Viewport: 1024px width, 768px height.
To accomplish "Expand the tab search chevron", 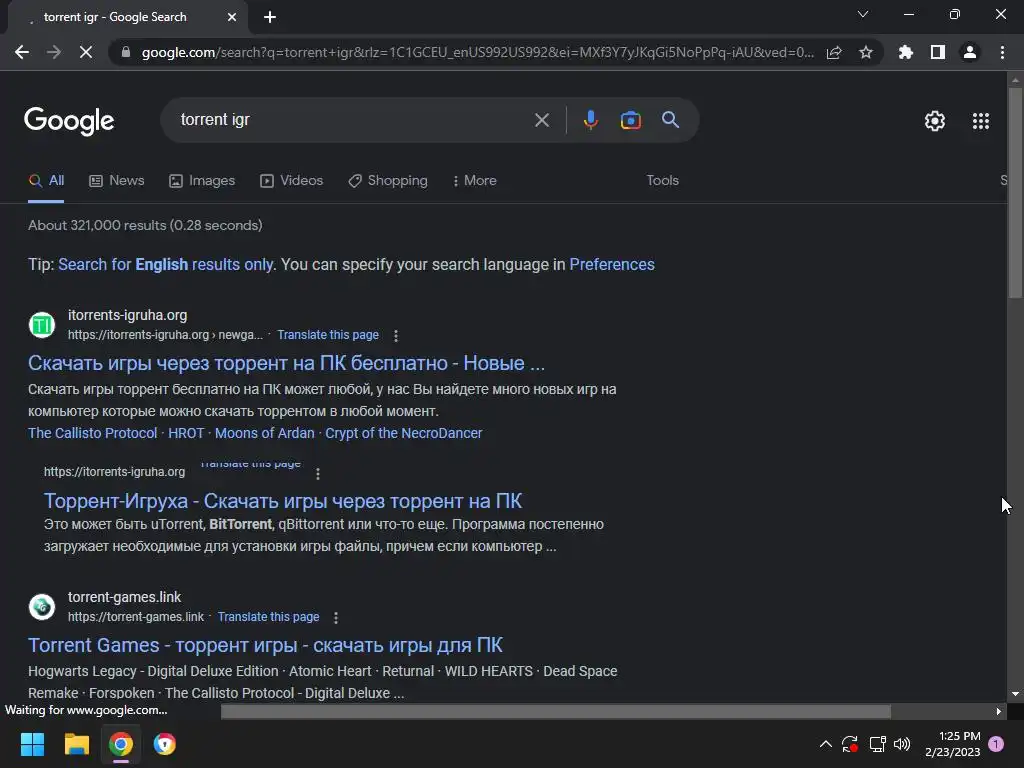I will (863, 14).
